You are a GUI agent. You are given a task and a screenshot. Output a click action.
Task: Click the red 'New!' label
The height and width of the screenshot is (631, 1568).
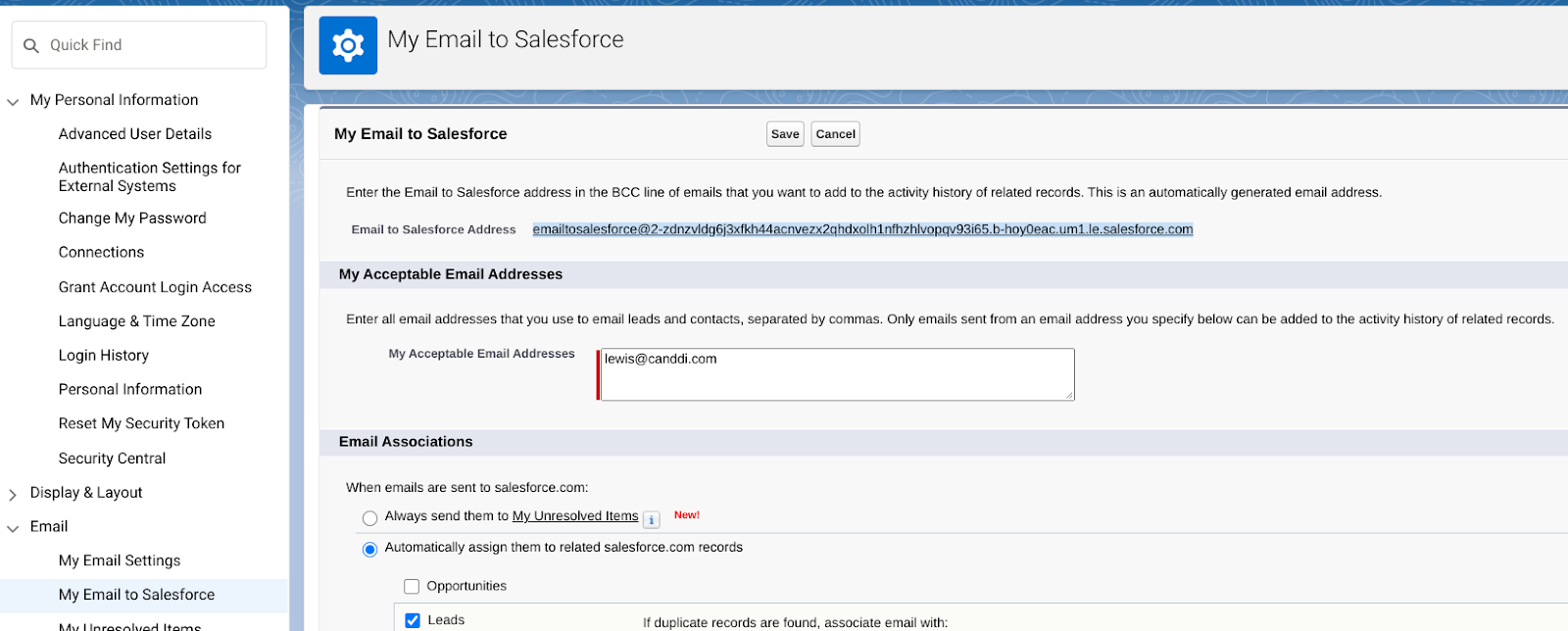687,515
